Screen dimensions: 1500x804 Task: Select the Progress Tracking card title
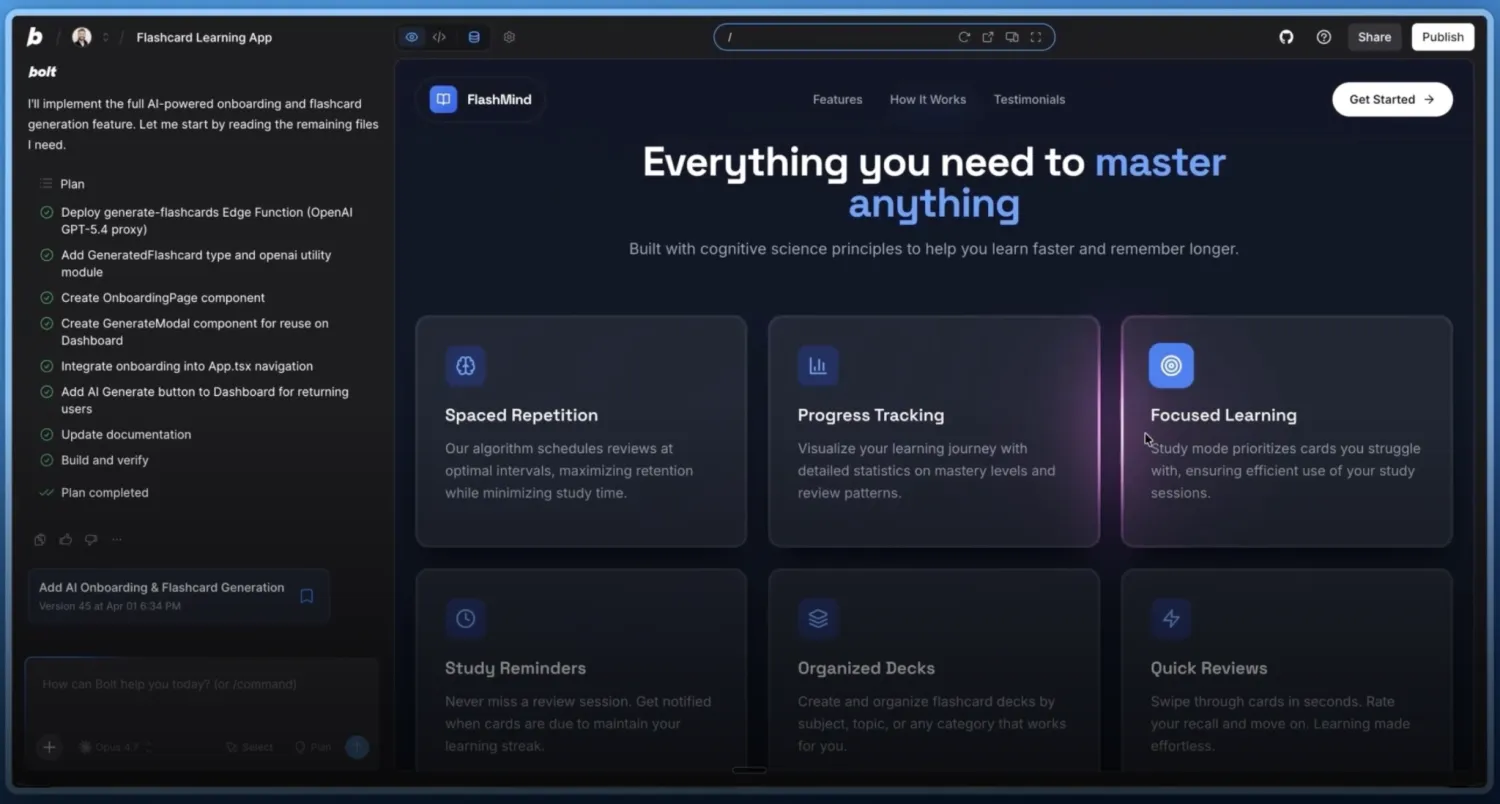pyautogui.click(x=870, y=415)
